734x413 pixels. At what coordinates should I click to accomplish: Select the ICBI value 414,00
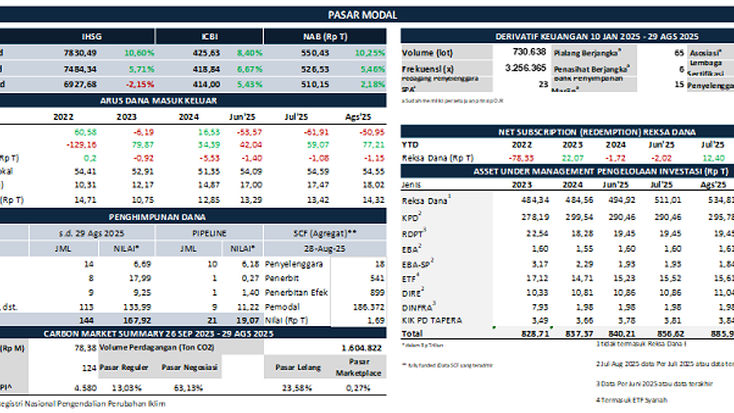click(206, 84)
